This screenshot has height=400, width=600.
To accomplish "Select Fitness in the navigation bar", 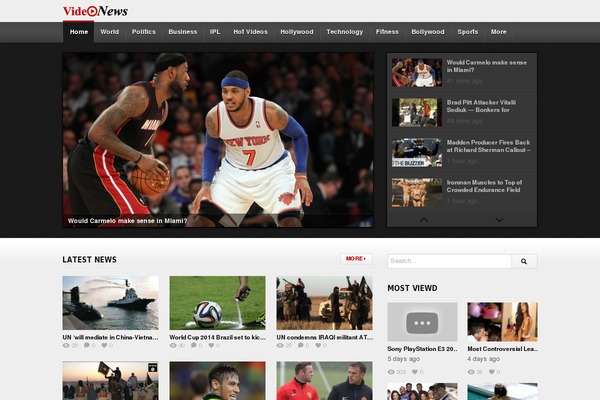I will pos(387,32).
